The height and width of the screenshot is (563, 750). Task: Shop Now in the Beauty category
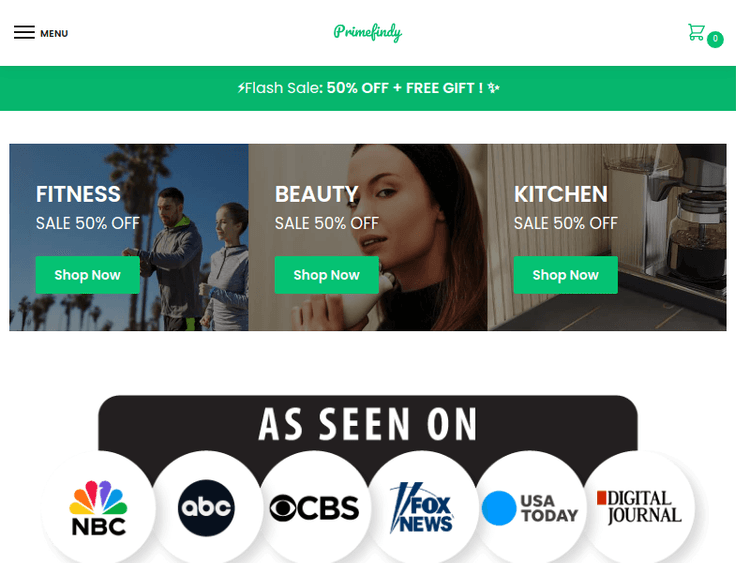tap(327, 275)
